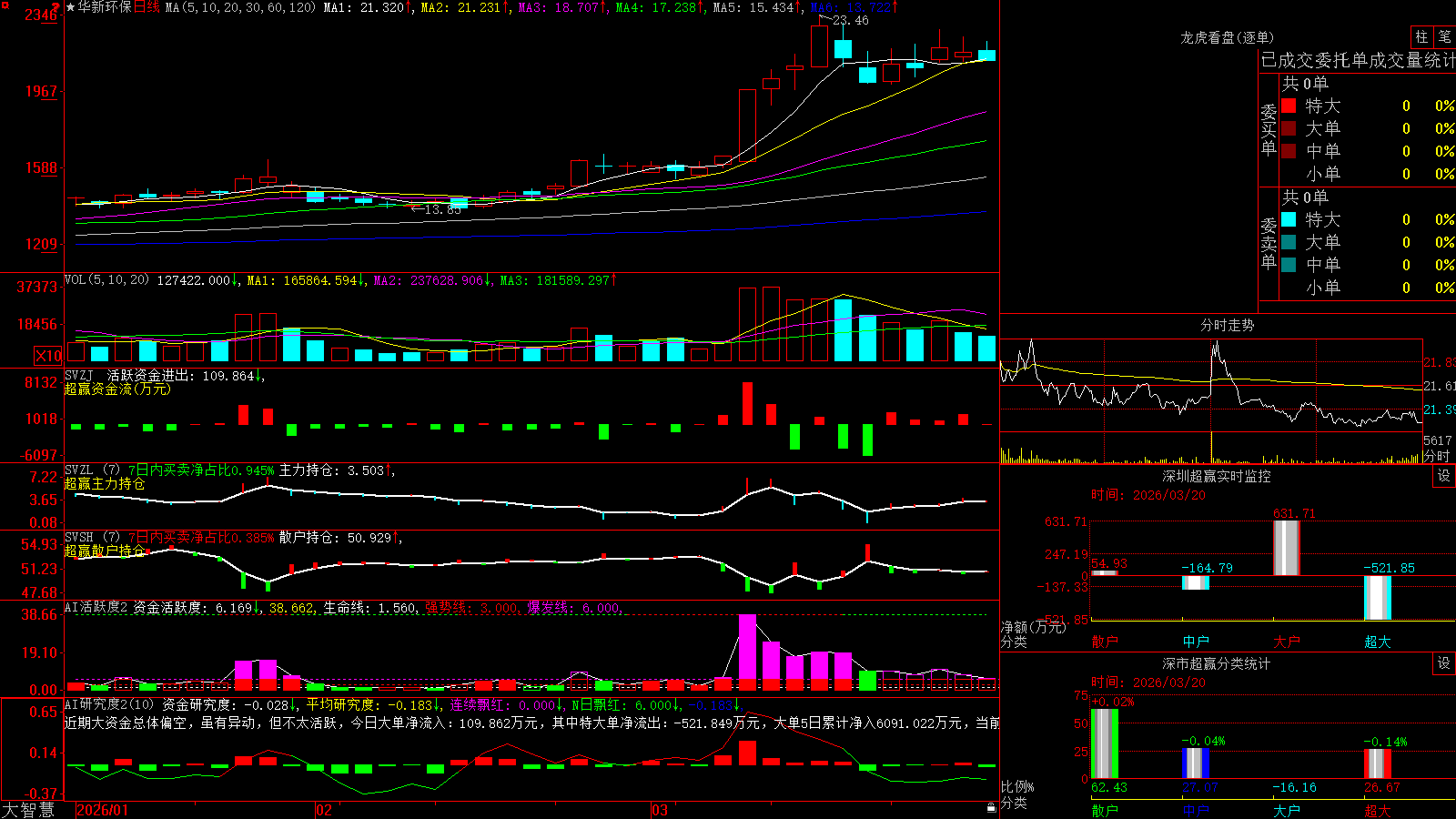Select the 03 month marker on timeline
Screen dimensions: 1456x819
(660, 810)
